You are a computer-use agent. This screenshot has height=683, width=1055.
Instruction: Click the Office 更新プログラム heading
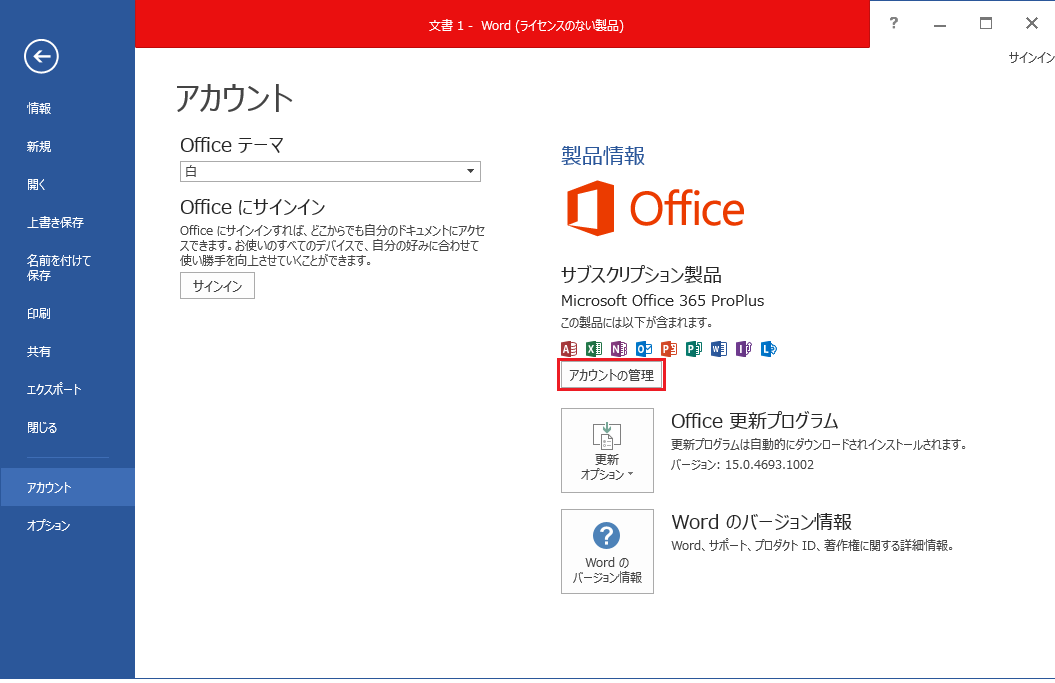[x=755, y=421]
